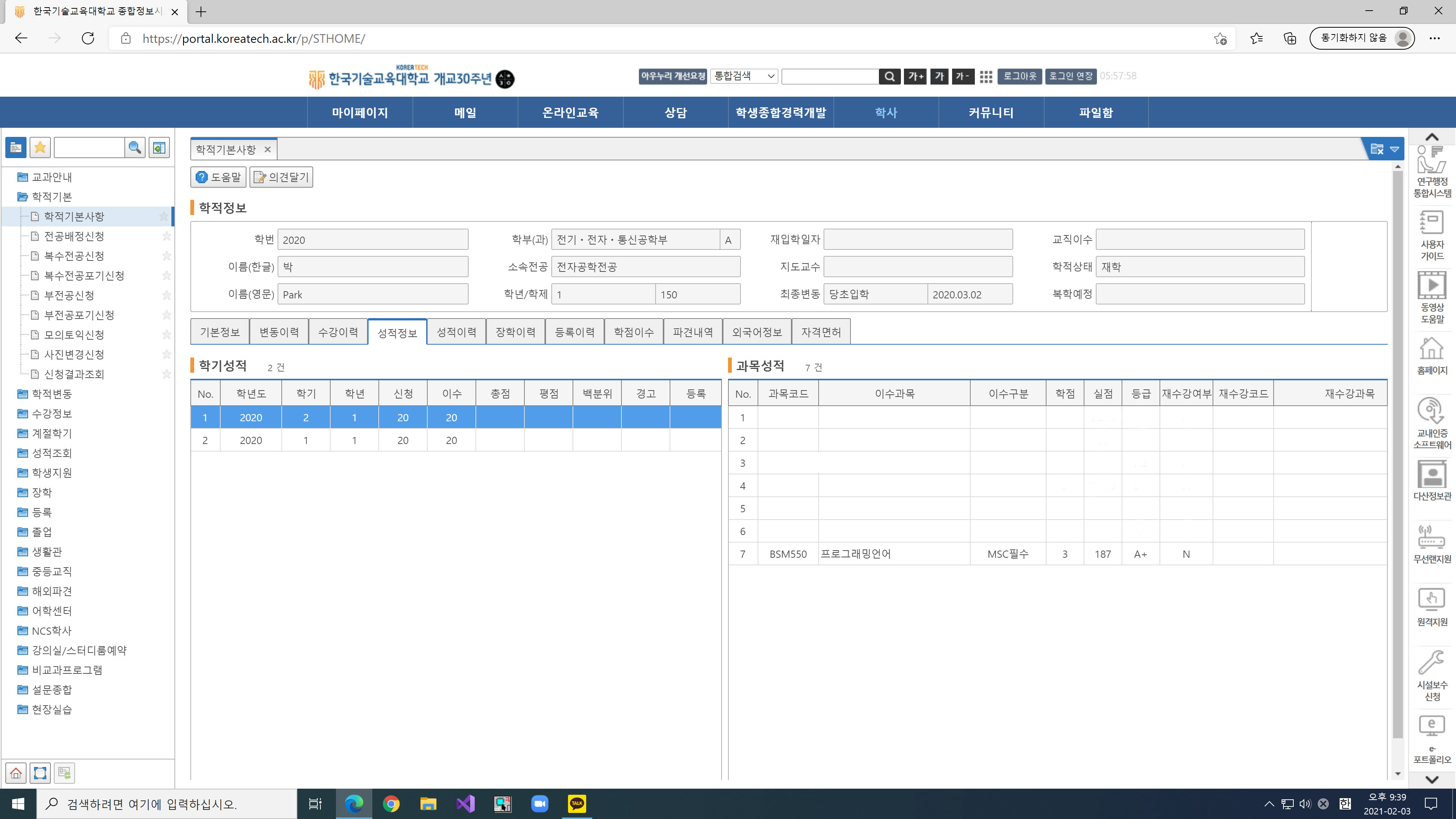Image resolution: width=1456 pixels, height=819 pixels.
Task: Click the 로그아웃 button
Action: click(x=1020, y=76)
